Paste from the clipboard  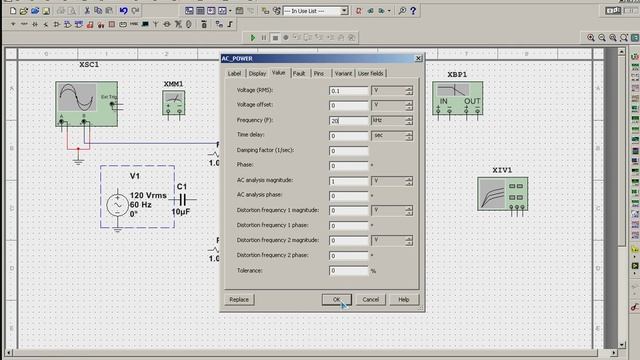[109, 11]
